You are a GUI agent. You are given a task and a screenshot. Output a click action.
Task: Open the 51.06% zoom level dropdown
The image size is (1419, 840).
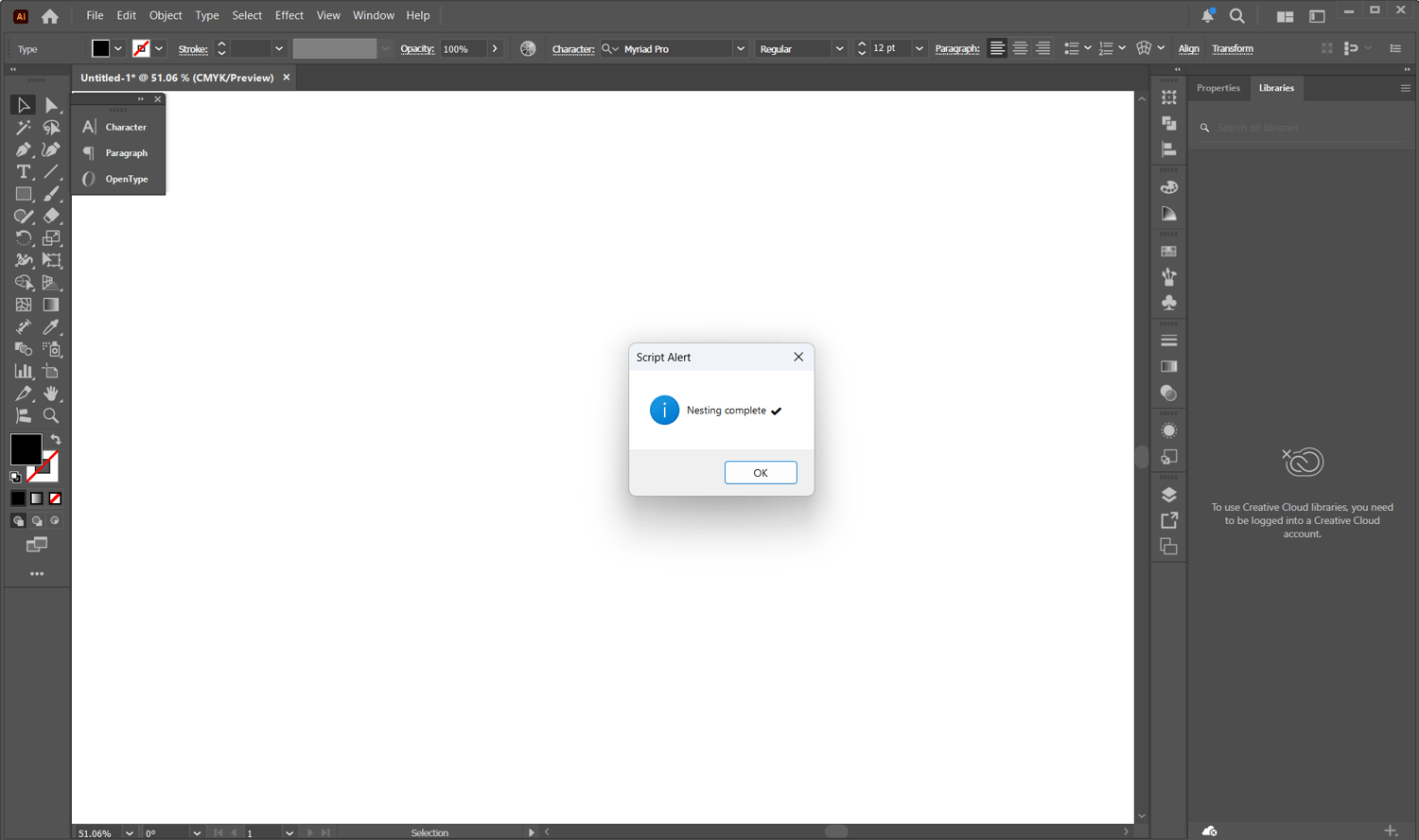(x=130, y=833)
